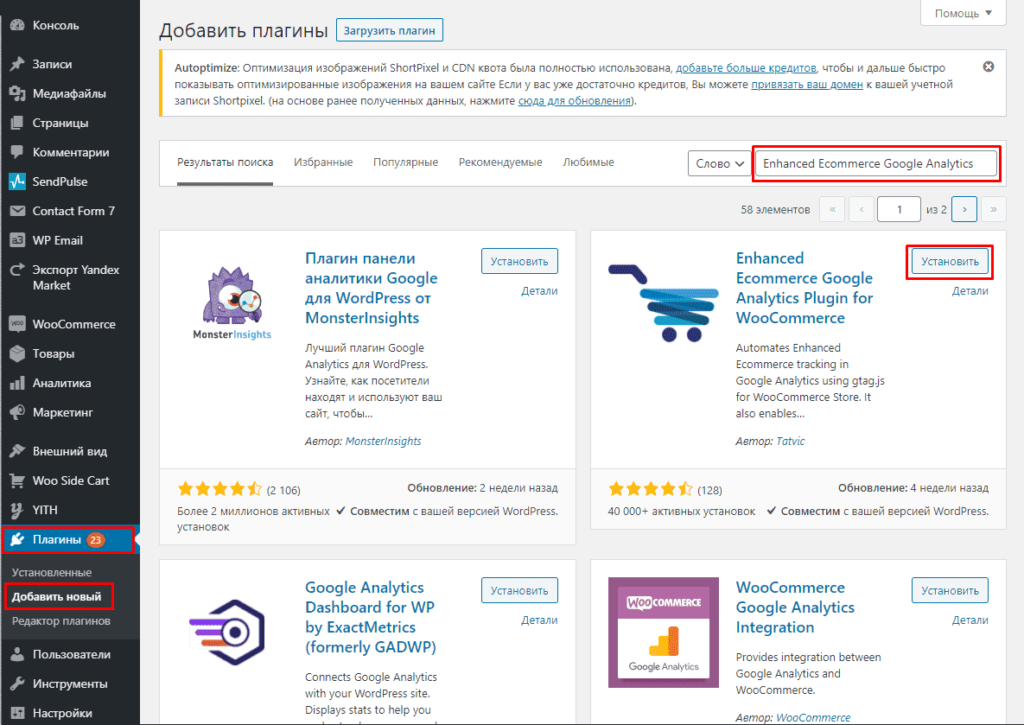The image size is (1024, 725).
Task: Go to the next results page
Action: point(964,210)
